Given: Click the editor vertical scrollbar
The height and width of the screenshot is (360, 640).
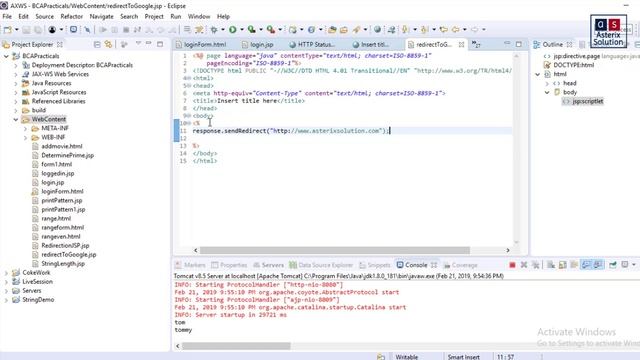Looking at the screenshot, I should pos(516,149).
